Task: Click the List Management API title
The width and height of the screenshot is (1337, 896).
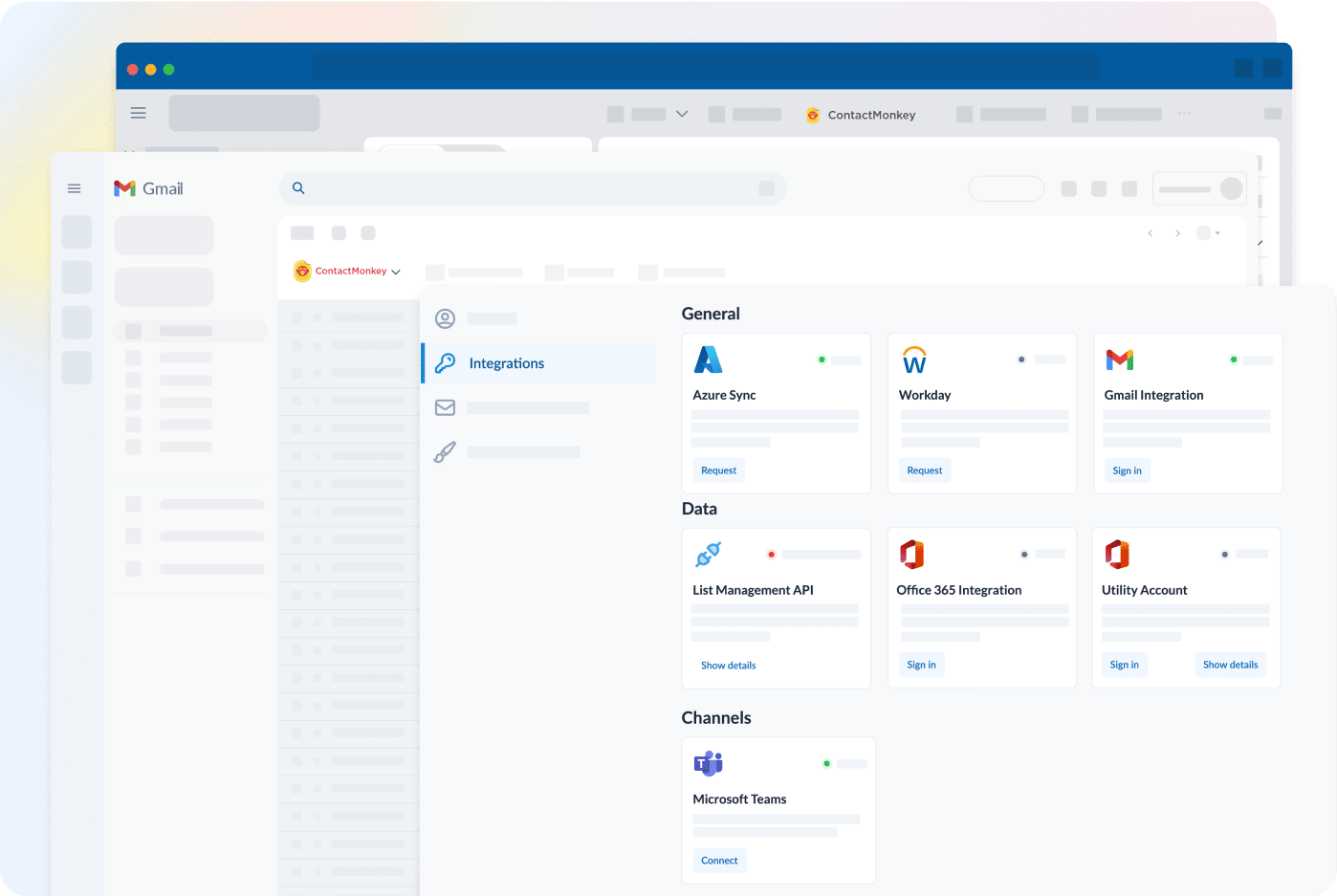Action: point(753,590)
